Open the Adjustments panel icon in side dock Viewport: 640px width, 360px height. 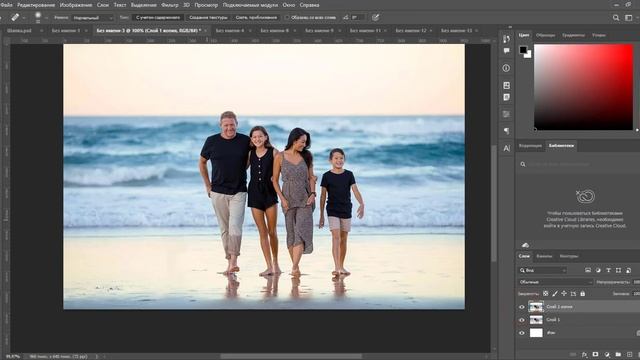[x=506, y=97]
